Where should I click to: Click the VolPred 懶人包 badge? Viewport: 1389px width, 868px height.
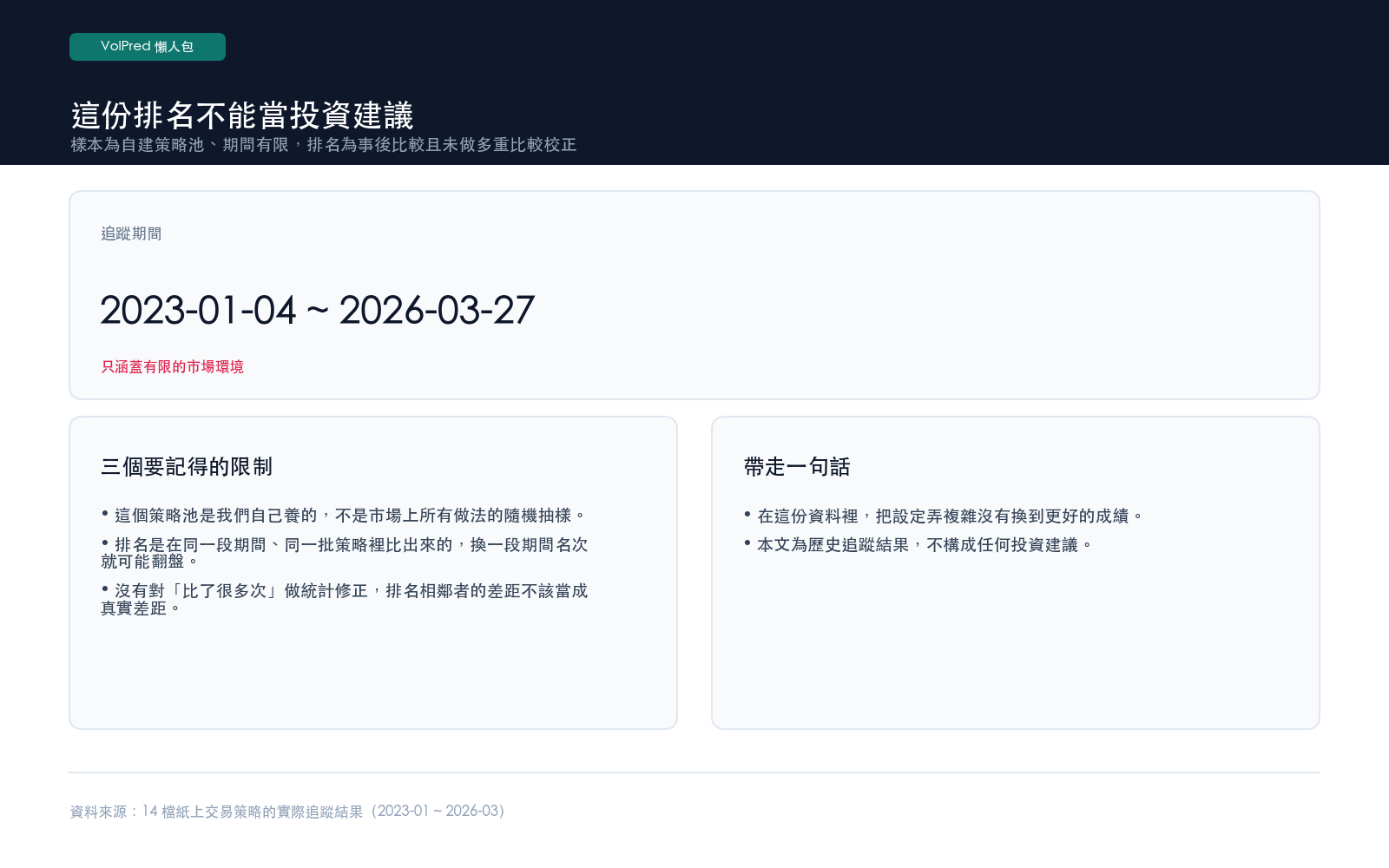(x=148, y=47)
